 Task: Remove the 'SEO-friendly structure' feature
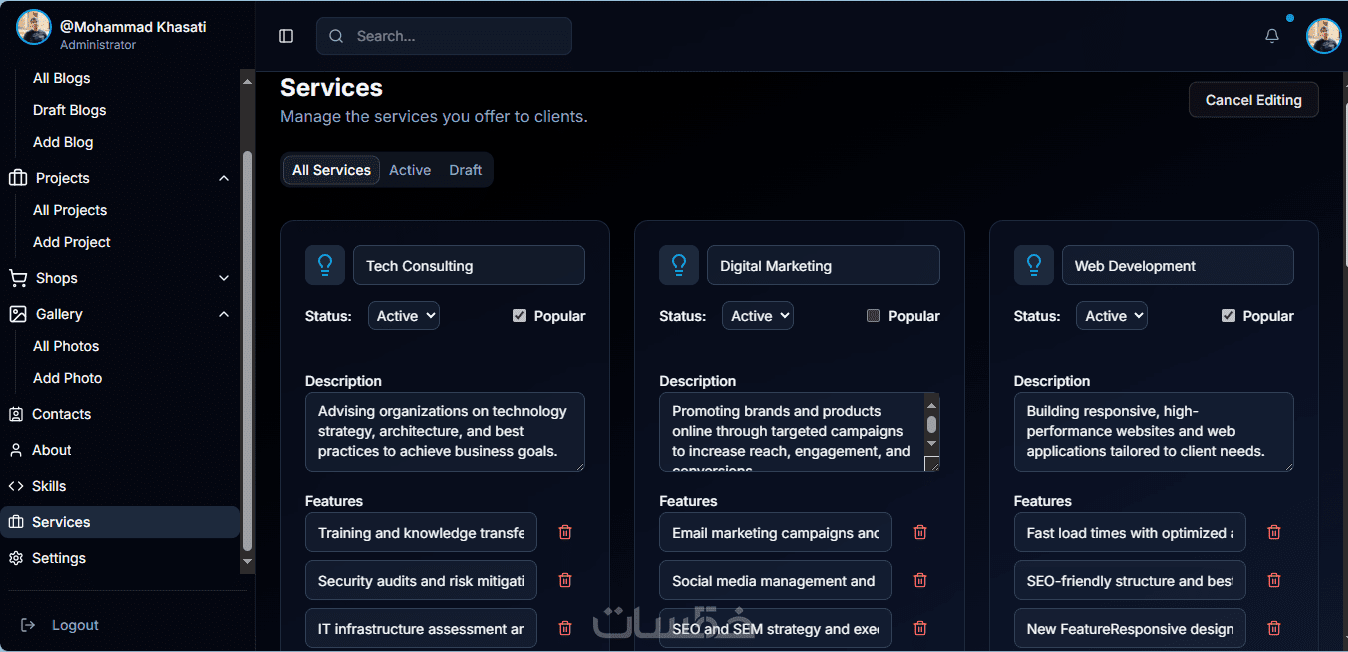(x=1274, y=580)
